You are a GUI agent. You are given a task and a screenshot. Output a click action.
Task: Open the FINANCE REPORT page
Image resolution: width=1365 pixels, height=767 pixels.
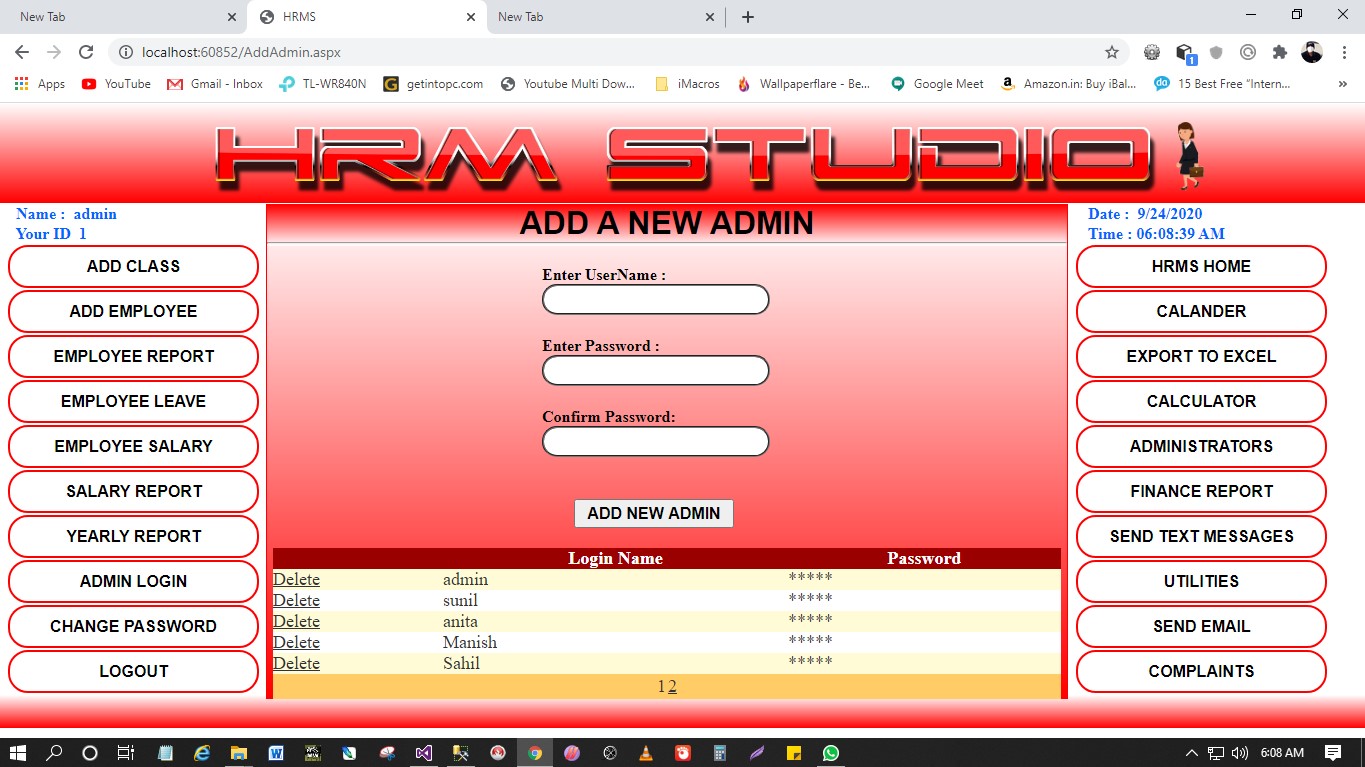click(x=1200, y=491)
